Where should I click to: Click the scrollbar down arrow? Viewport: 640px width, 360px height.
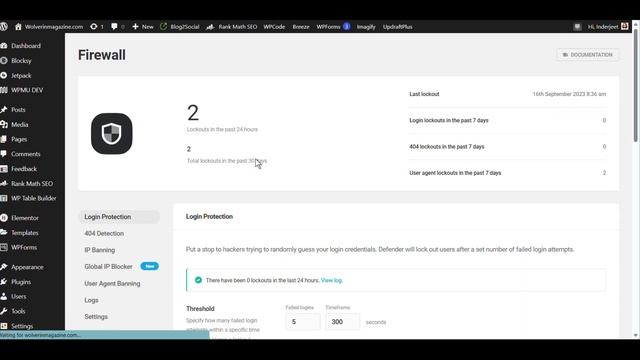pyautogui.click(x=636, y=336)
